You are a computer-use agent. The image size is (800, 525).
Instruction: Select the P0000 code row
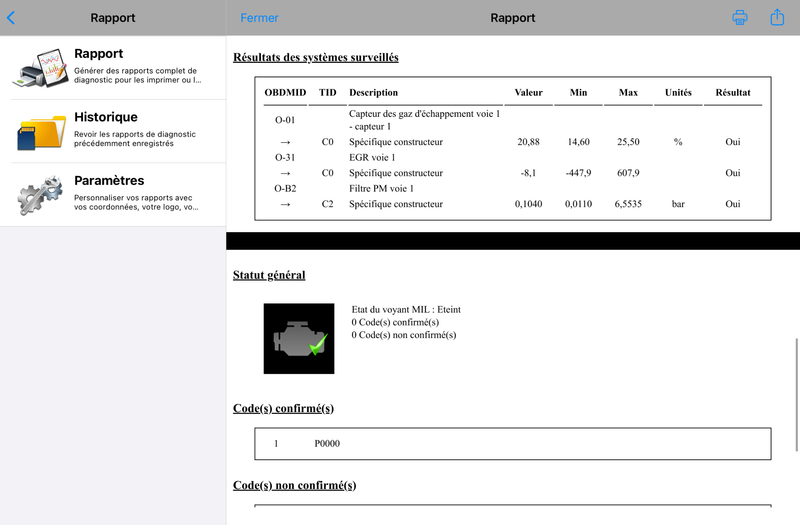pyautogui.click(x=513, y=444)
